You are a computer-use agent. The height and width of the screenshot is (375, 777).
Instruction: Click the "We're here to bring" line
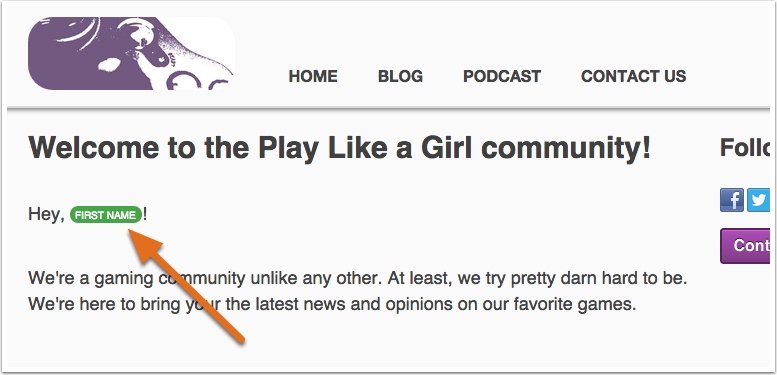tap(332, 303)
